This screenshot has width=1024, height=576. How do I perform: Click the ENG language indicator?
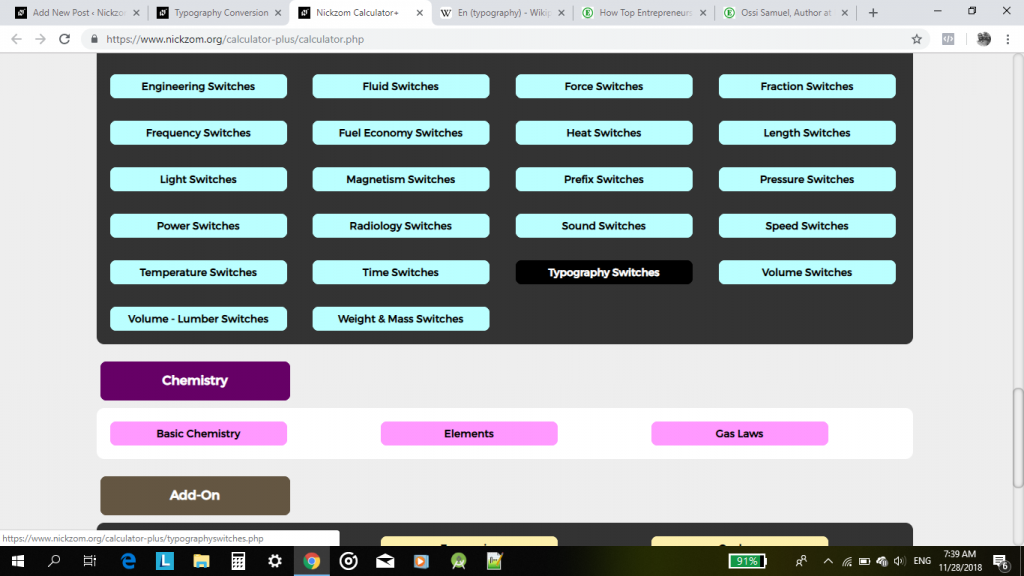pos(922,561)
